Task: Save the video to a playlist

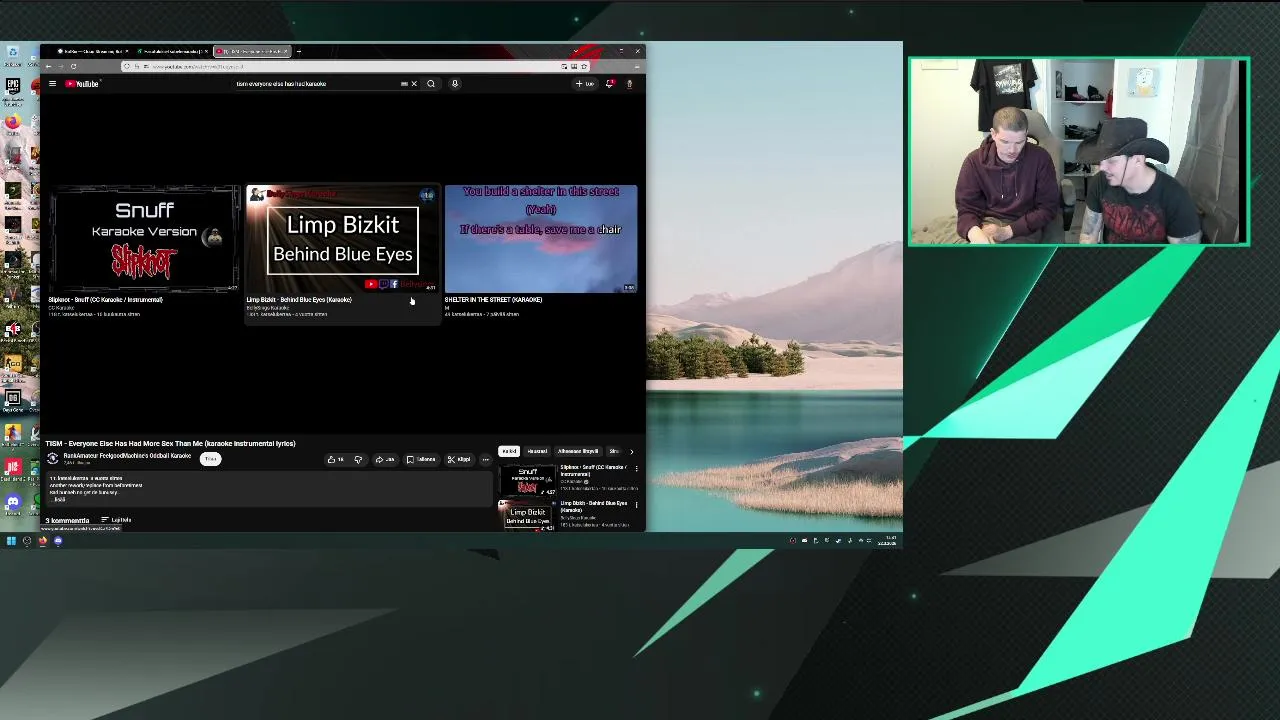Action: (421, 460)
